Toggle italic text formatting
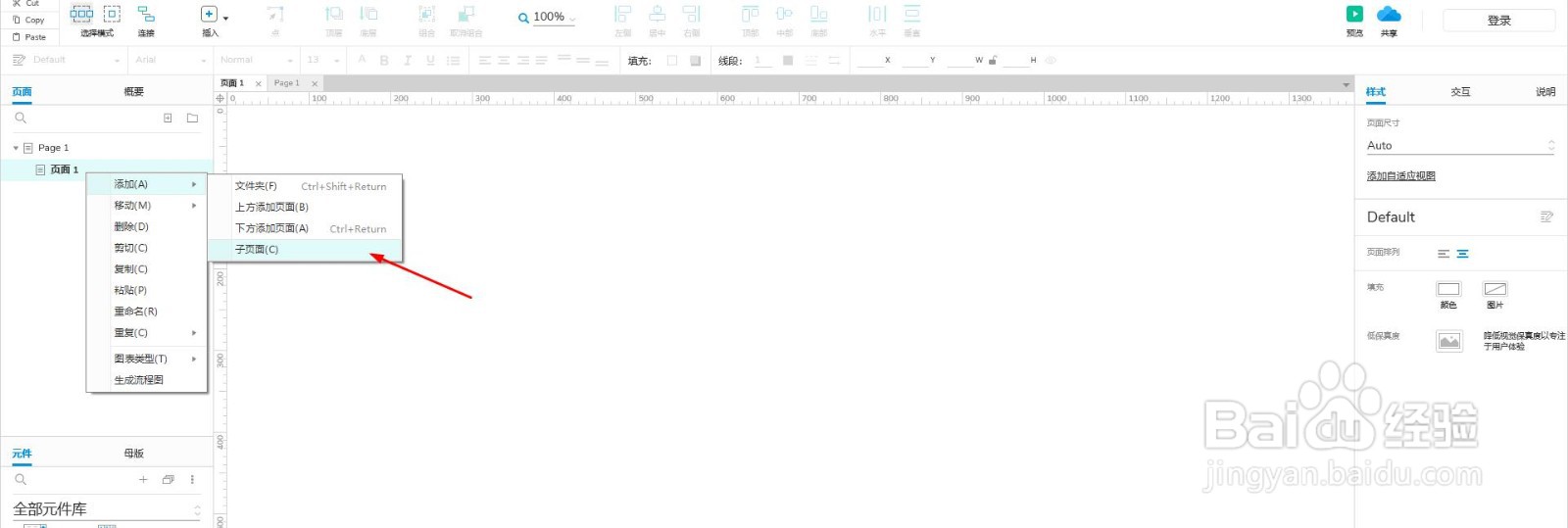The width and height of the screenshot is (1568, 528). point(407,61)
